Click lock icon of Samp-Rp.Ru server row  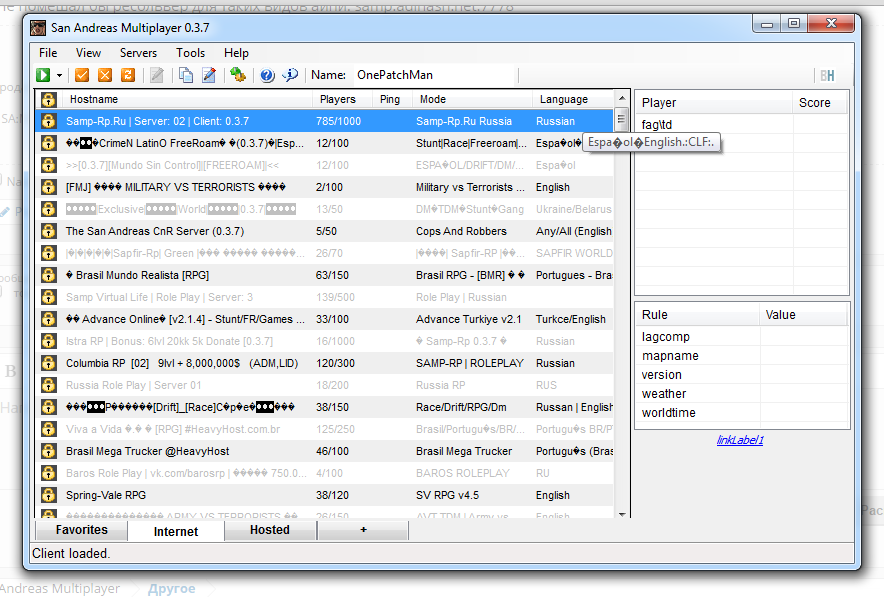point(48,121)
